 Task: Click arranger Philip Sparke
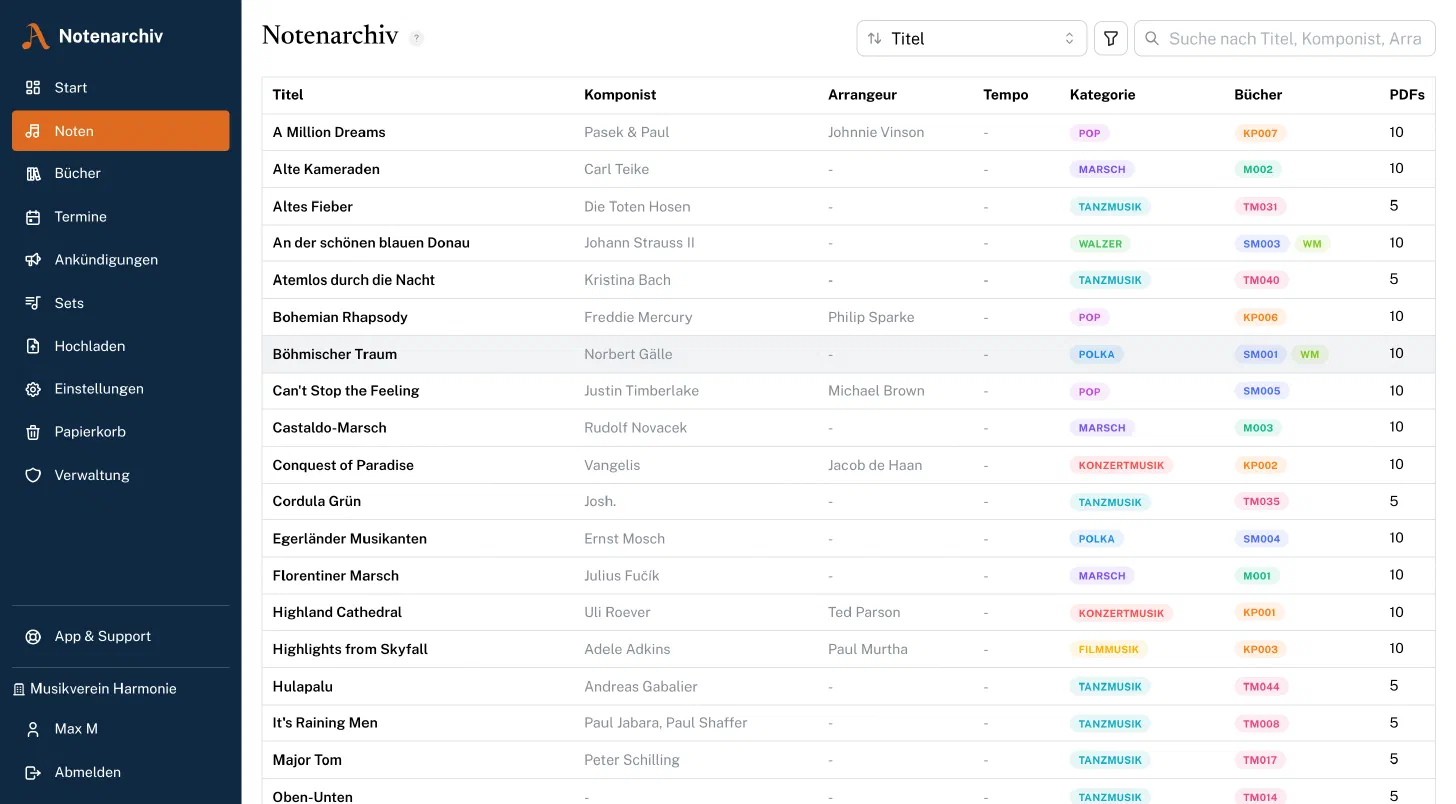871,317
